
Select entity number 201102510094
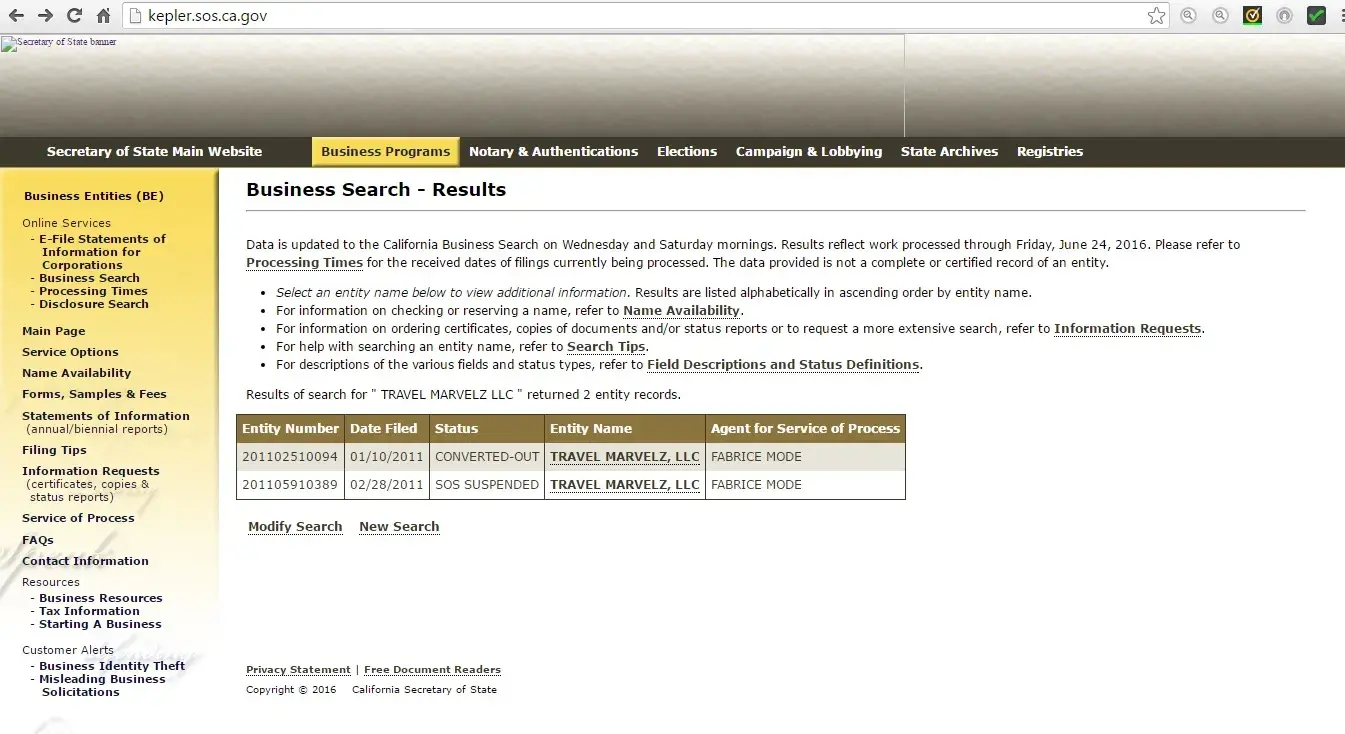pos(290,457)
